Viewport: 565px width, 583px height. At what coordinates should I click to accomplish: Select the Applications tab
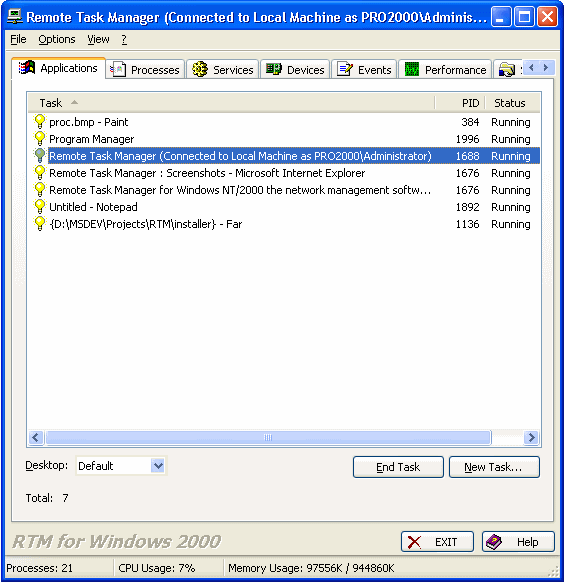point(58,68)
